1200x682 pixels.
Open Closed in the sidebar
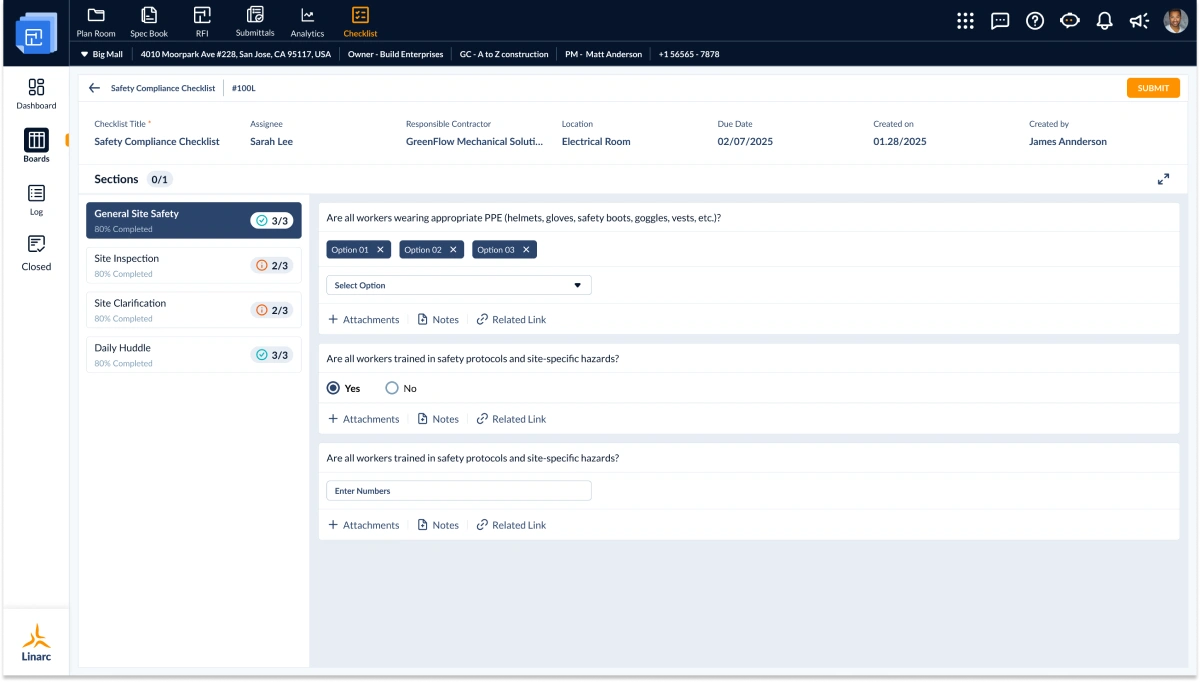pos(36,254)
